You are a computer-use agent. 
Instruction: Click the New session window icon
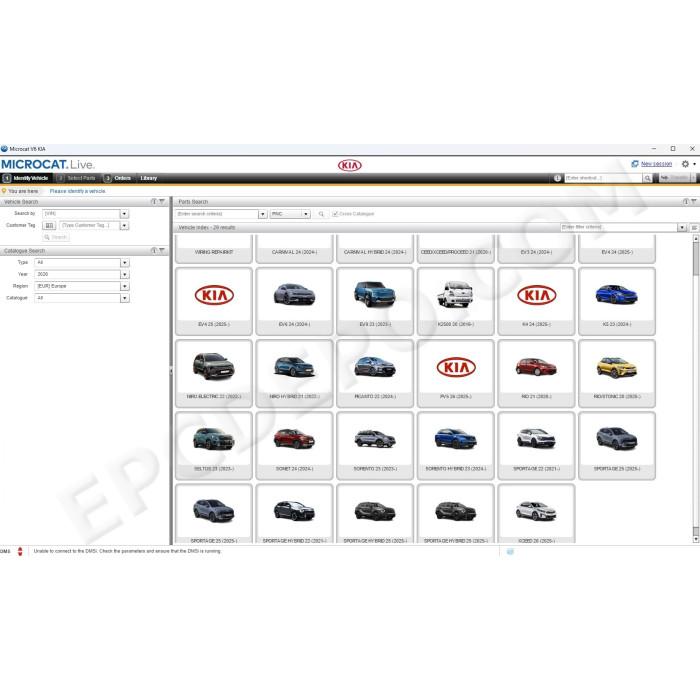pyautogui.click(x=634, y=164)
